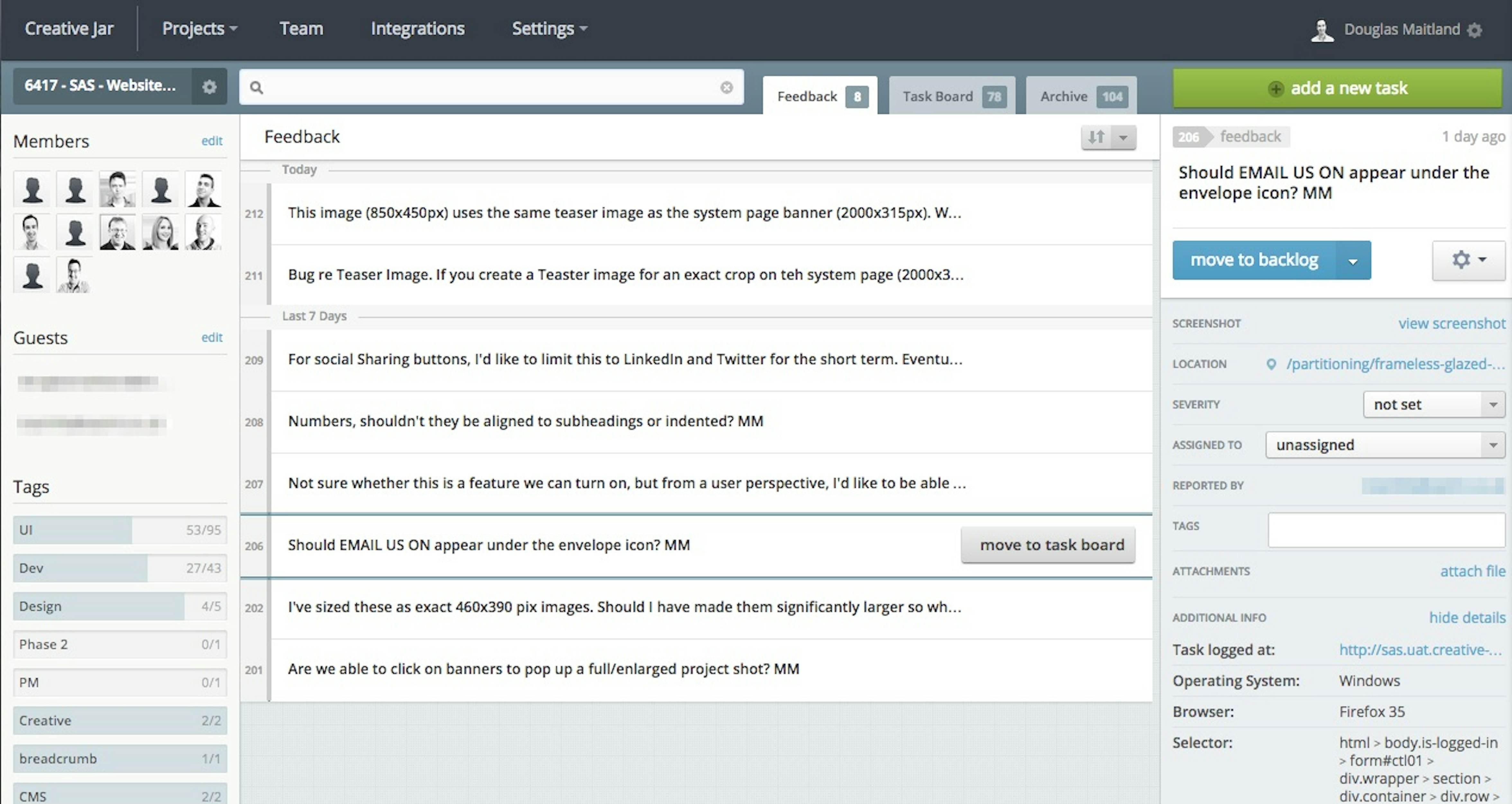The width and height of the screenshot is (1512, 804).
Task: Open the Projects menu
Action: pos(199,28)
